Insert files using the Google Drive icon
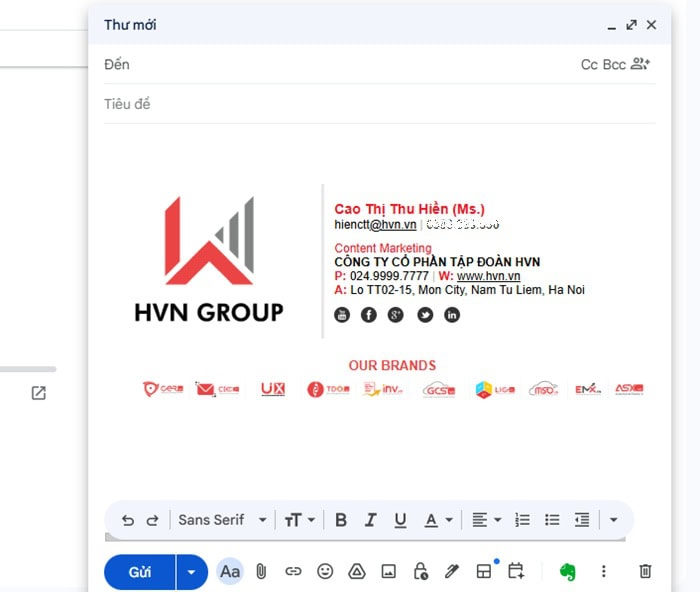 [356, 572]
